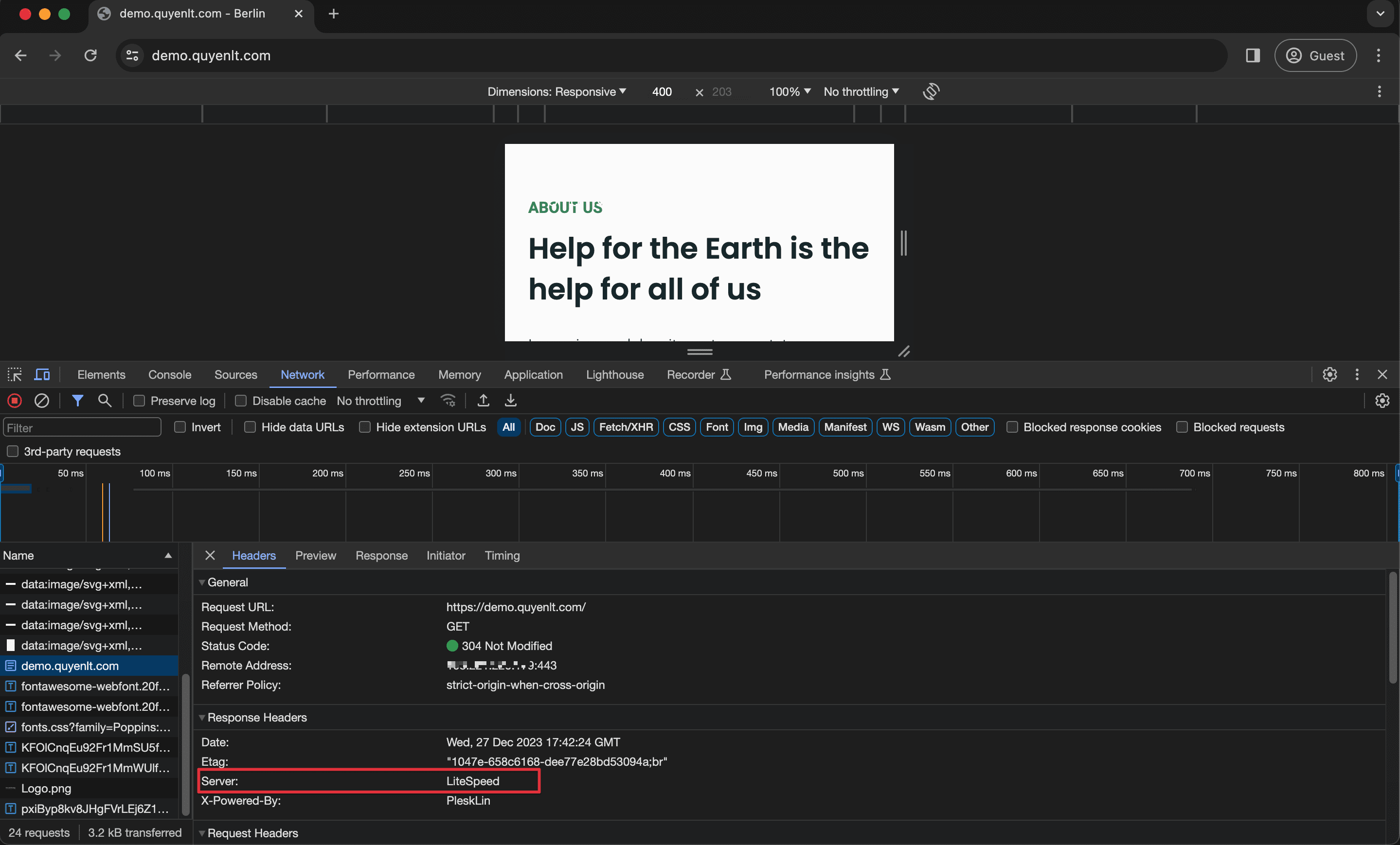Open a new browser tab
This screenshot has width=1400, height=845.
tap(334, 14)
